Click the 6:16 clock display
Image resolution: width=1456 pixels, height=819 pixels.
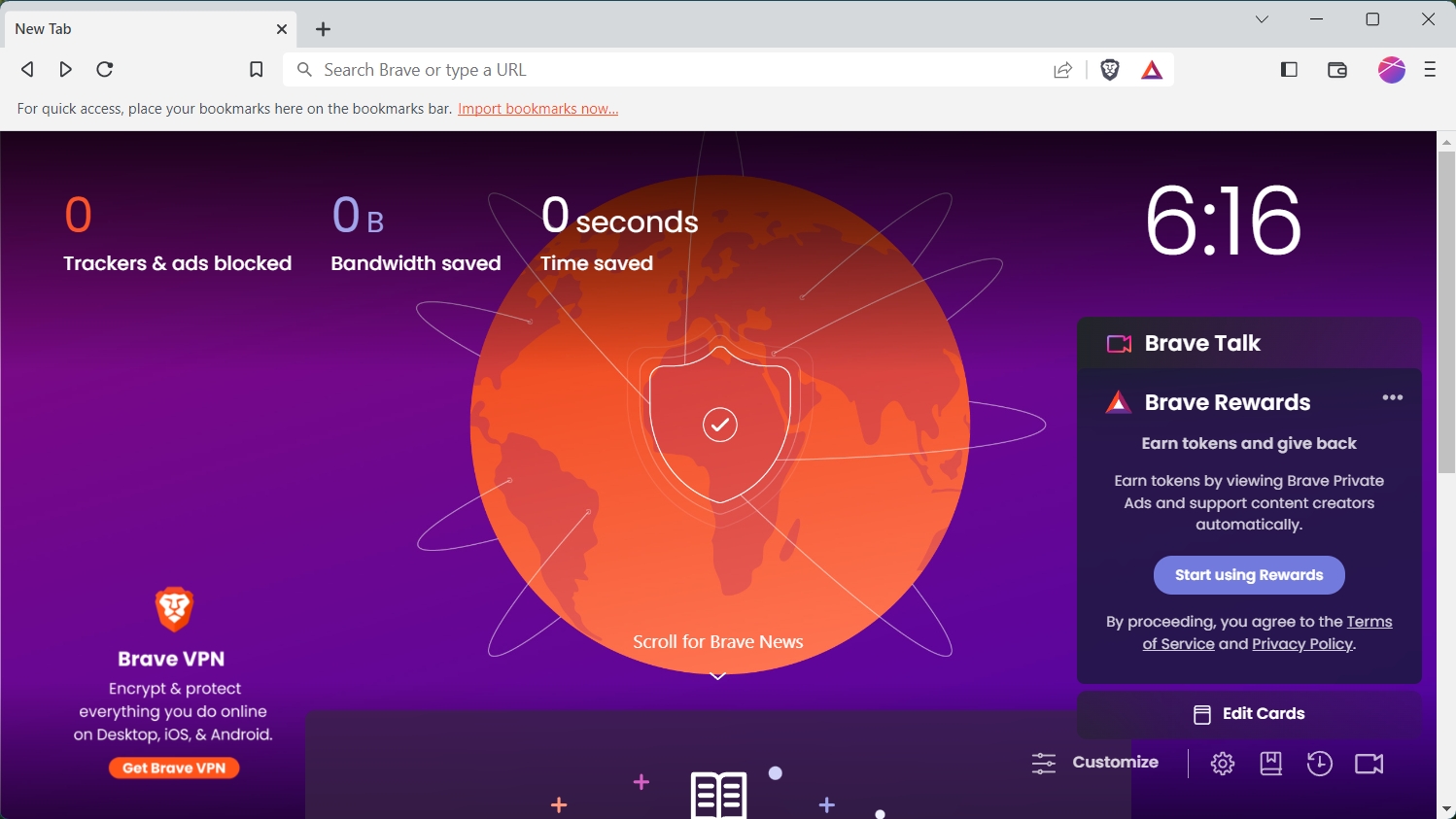pos(1223,222)
